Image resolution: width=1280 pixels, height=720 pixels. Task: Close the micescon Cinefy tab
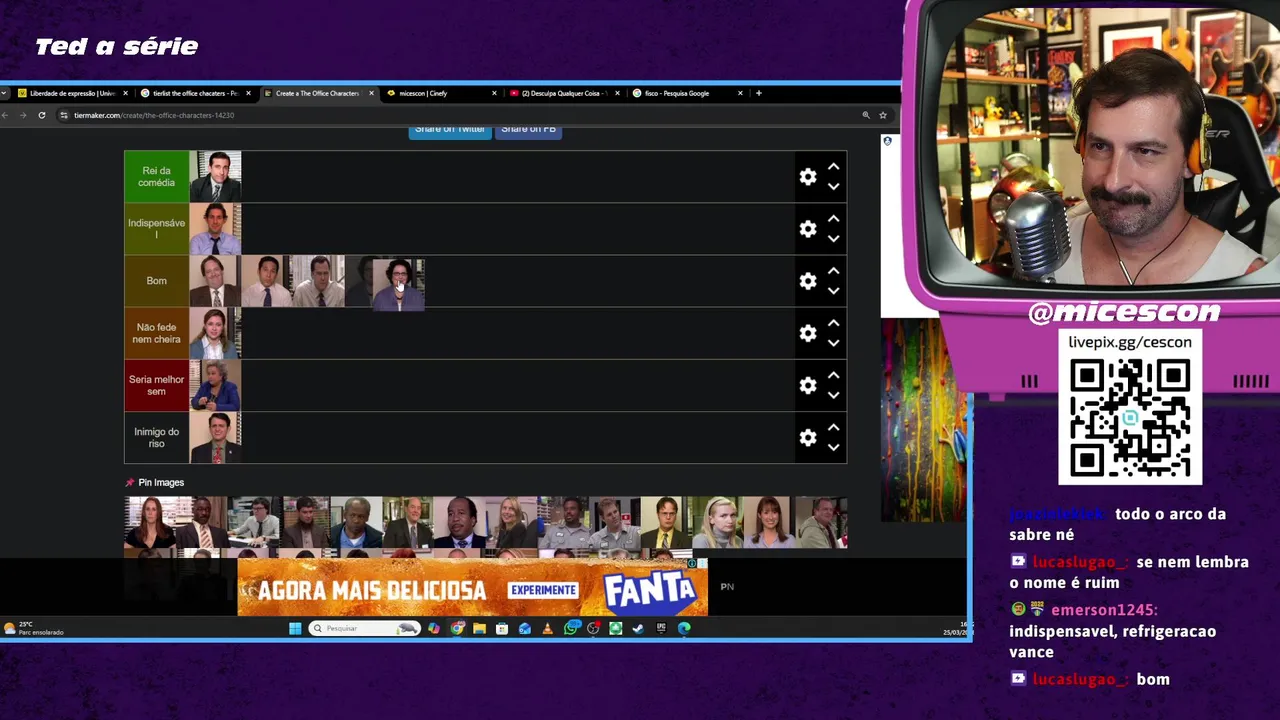pos(494,93)
